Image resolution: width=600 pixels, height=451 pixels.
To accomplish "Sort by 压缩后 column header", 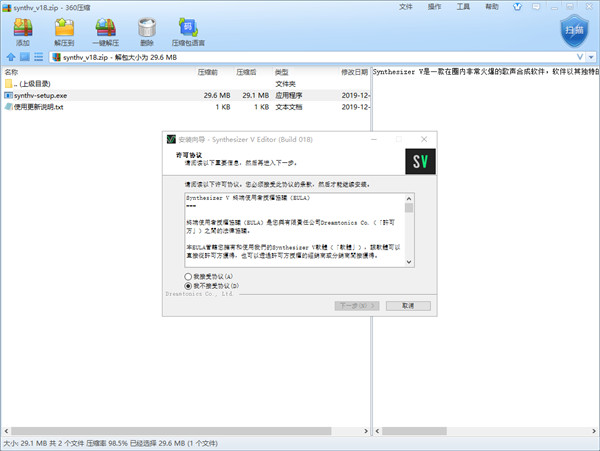I will (x=246, y=72).
